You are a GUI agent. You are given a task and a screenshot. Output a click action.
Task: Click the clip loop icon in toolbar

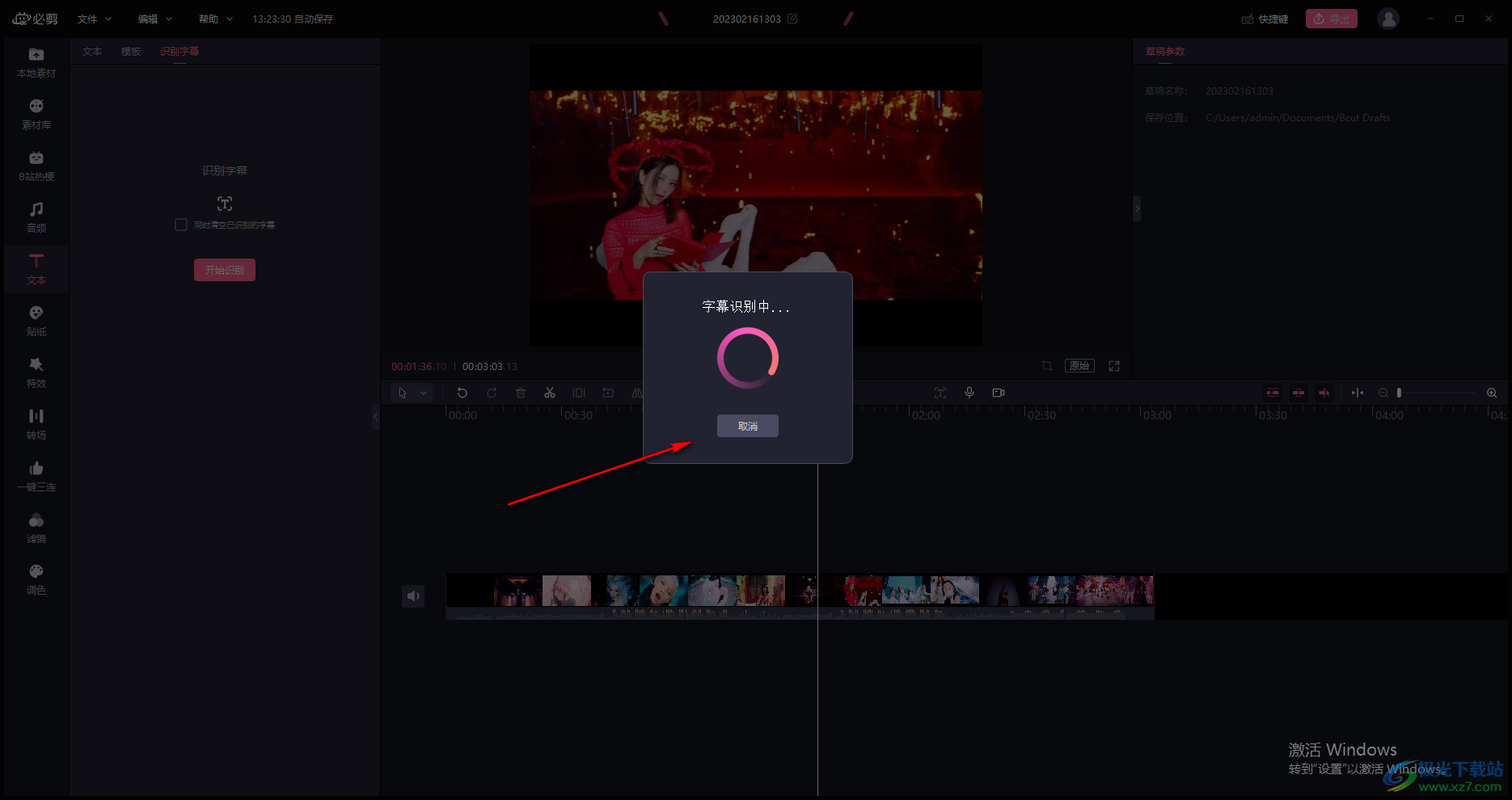608,393
